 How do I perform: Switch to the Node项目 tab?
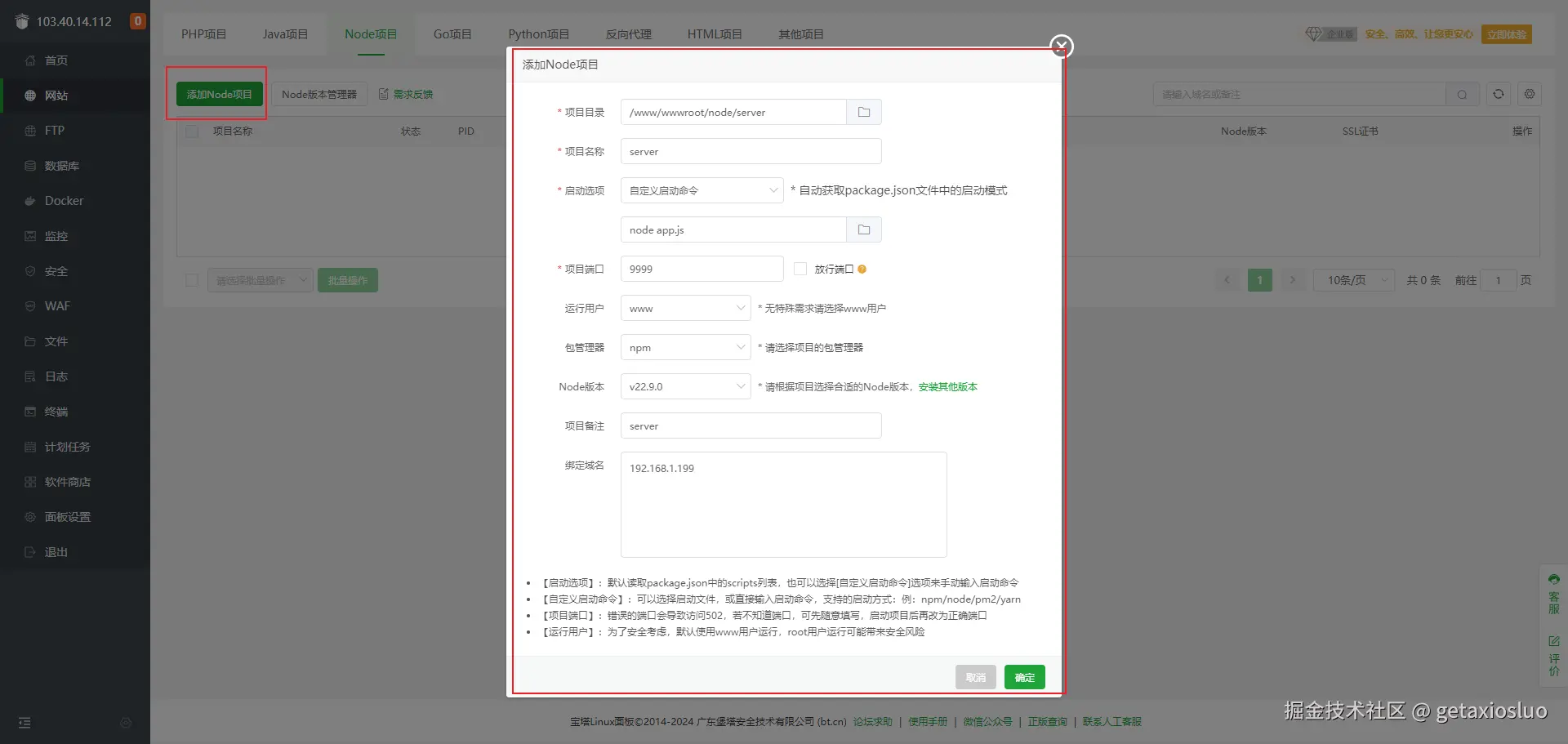point(371,34)
